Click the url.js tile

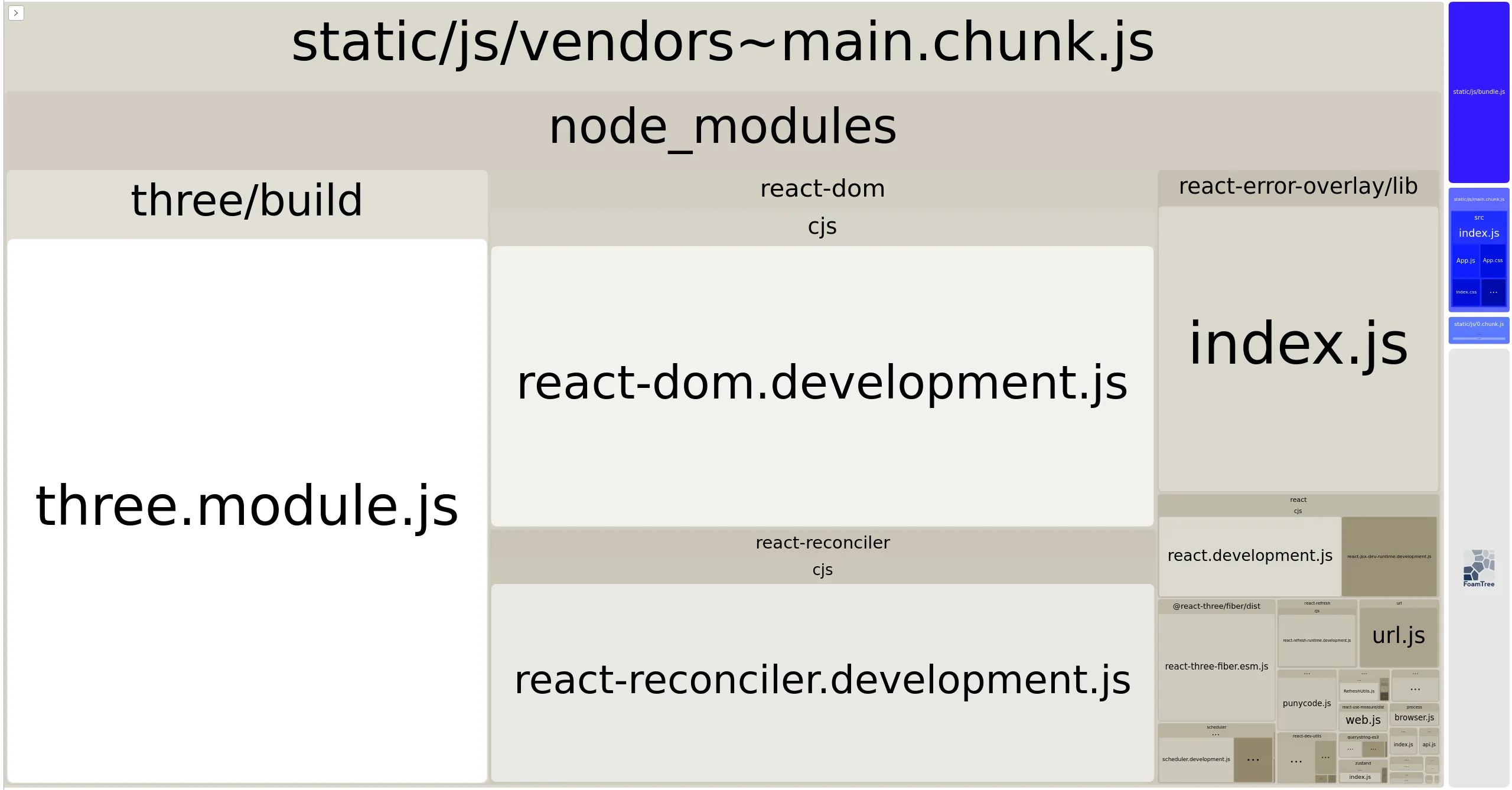[1398, 636]
